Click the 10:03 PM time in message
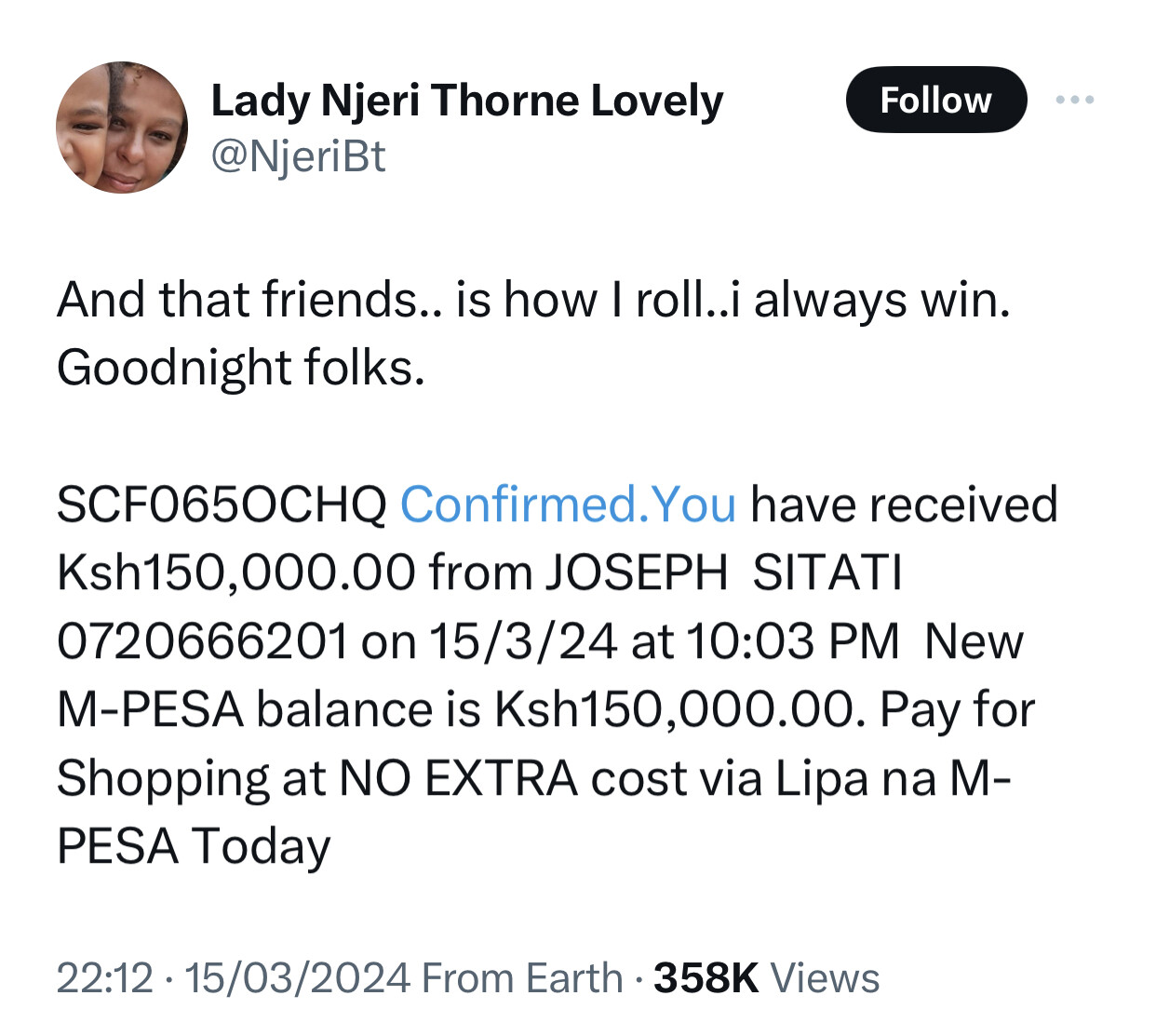The width and height of the screenshot is (1156, 1036). pyautogui.click(x=793, y=641)
